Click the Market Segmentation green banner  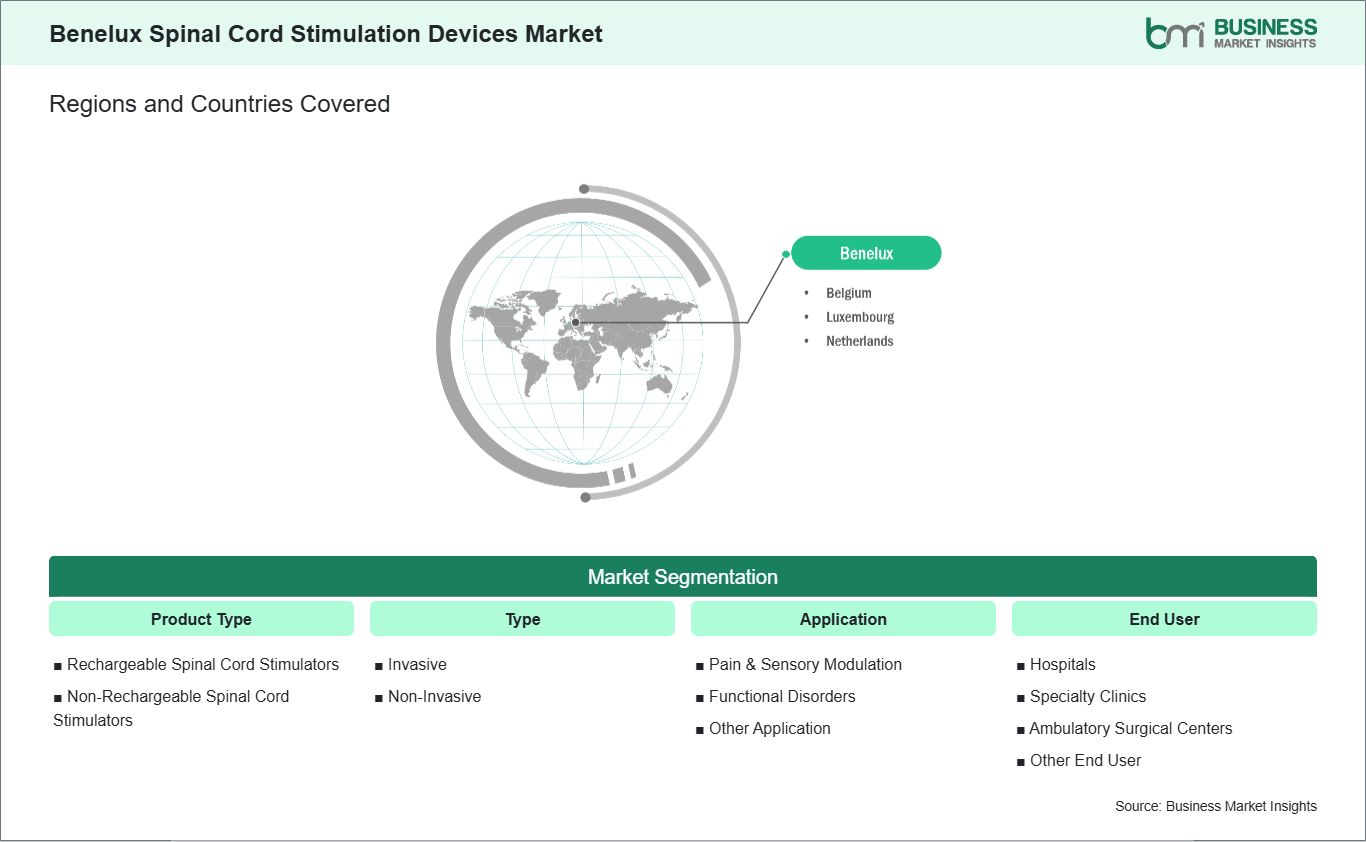click(683, 577)
